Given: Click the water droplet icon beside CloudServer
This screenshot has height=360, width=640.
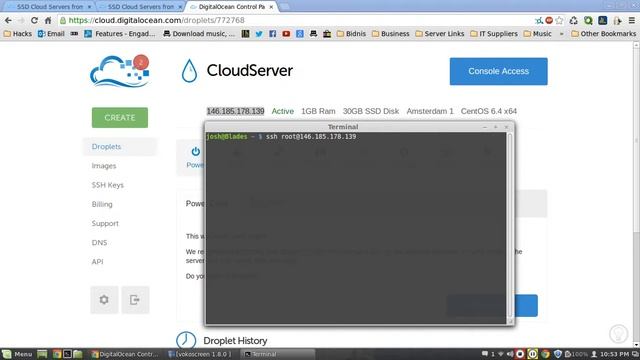Looking at the screenshot, I should [x=189, y=71].
